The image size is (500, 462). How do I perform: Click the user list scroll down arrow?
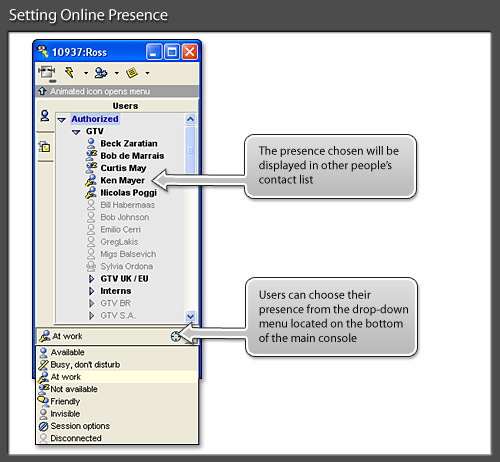click(190, 316)
